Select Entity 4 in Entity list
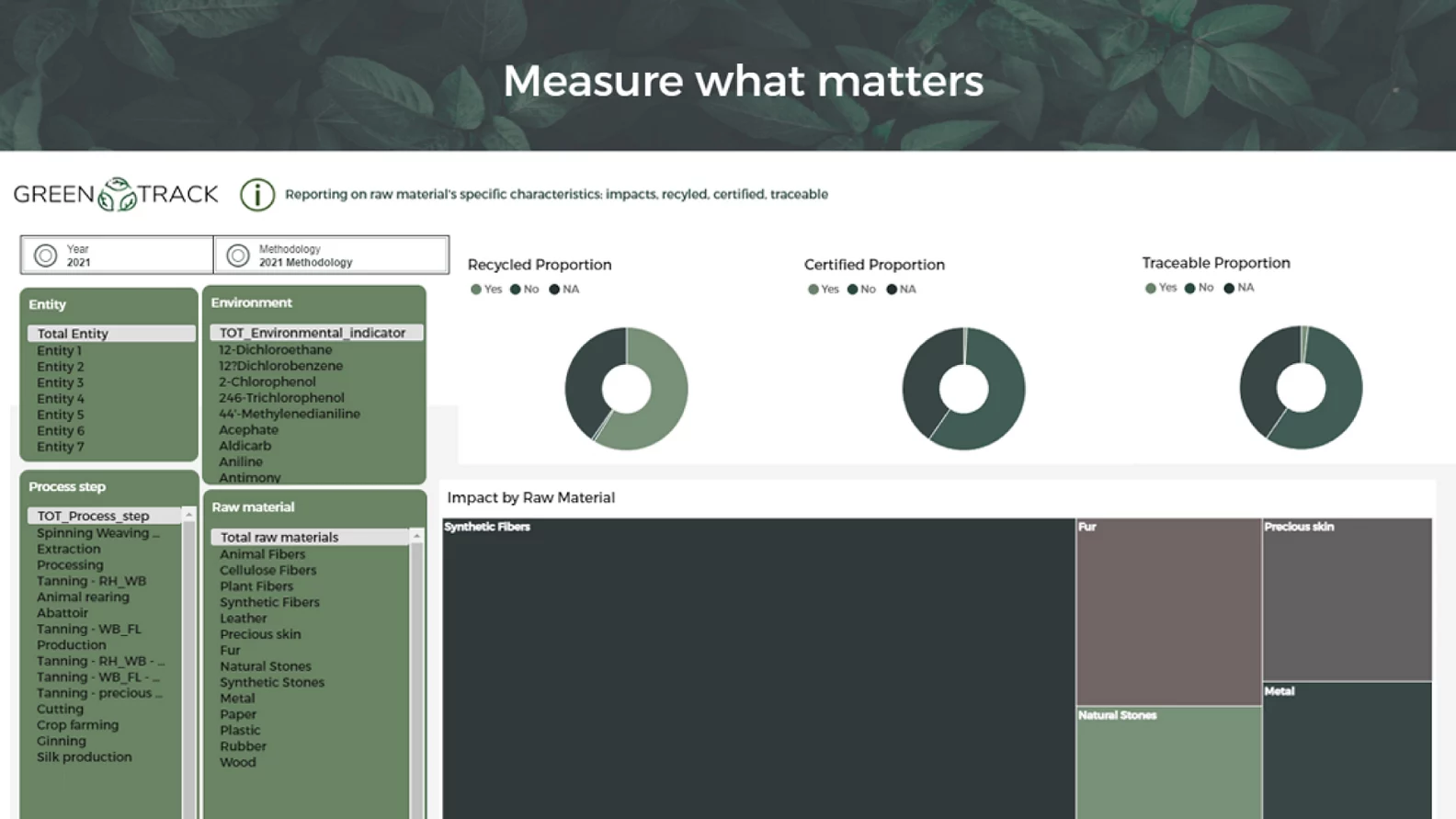This screenshot has width=1456, height=819. coord(61,399)
